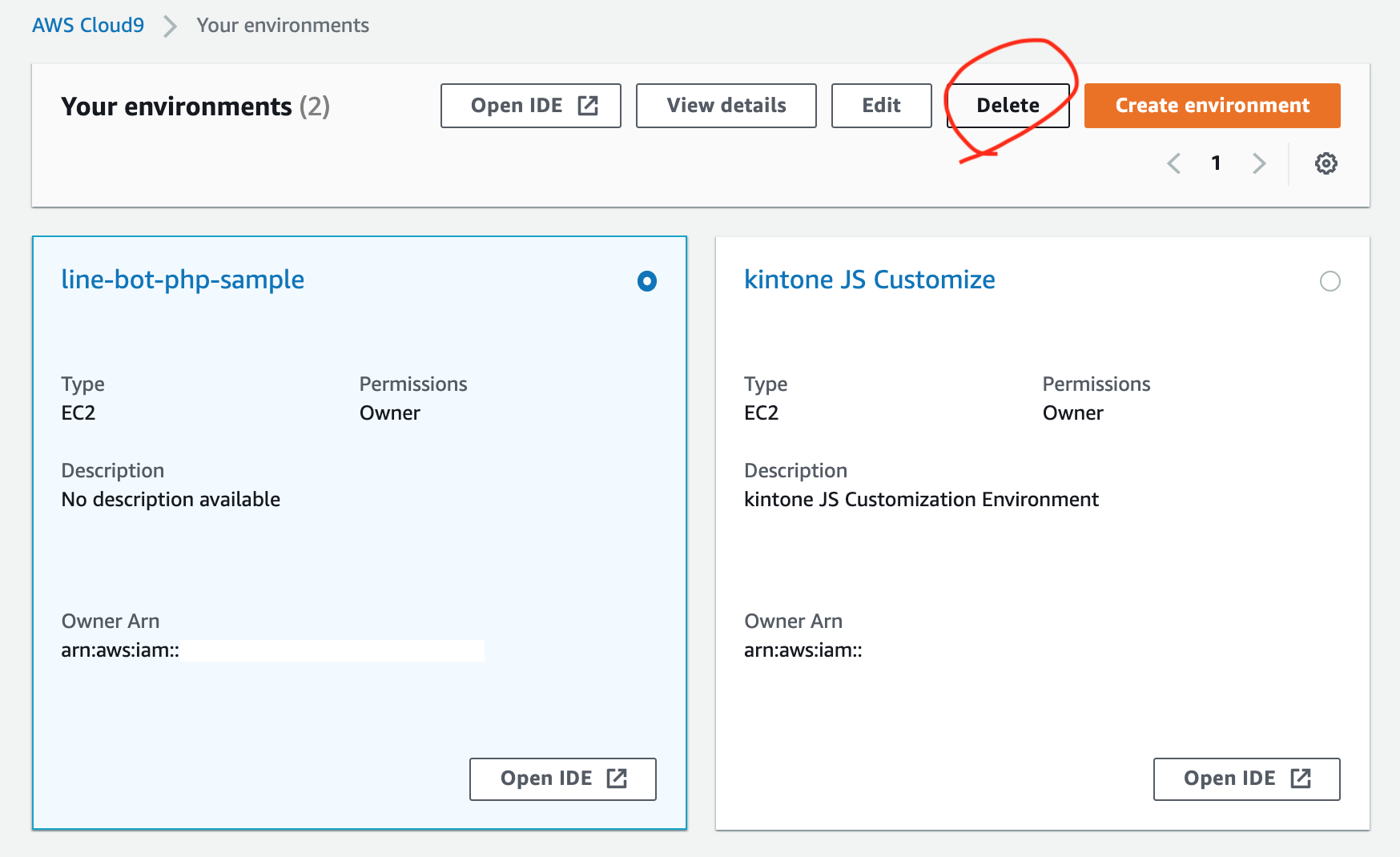Open the preferences gear icon
This screenshot has width=1400, height=857.
coord(1326,163)
